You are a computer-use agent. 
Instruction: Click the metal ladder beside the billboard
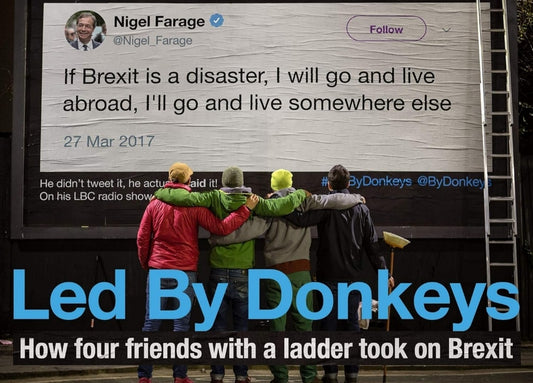pos(498,163)
